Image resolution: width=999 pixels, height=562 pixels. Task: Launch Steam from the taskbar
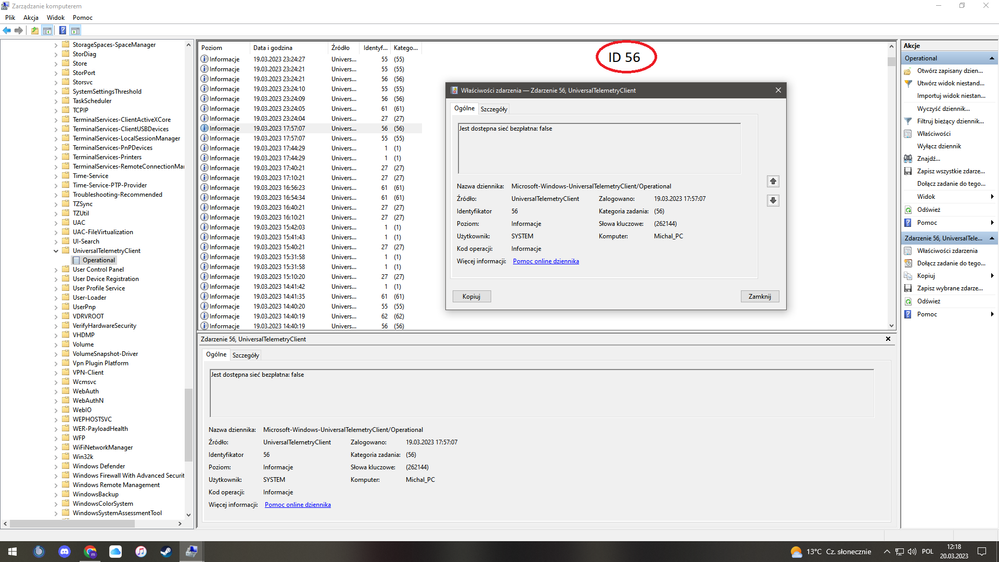(x=166, y=551)
